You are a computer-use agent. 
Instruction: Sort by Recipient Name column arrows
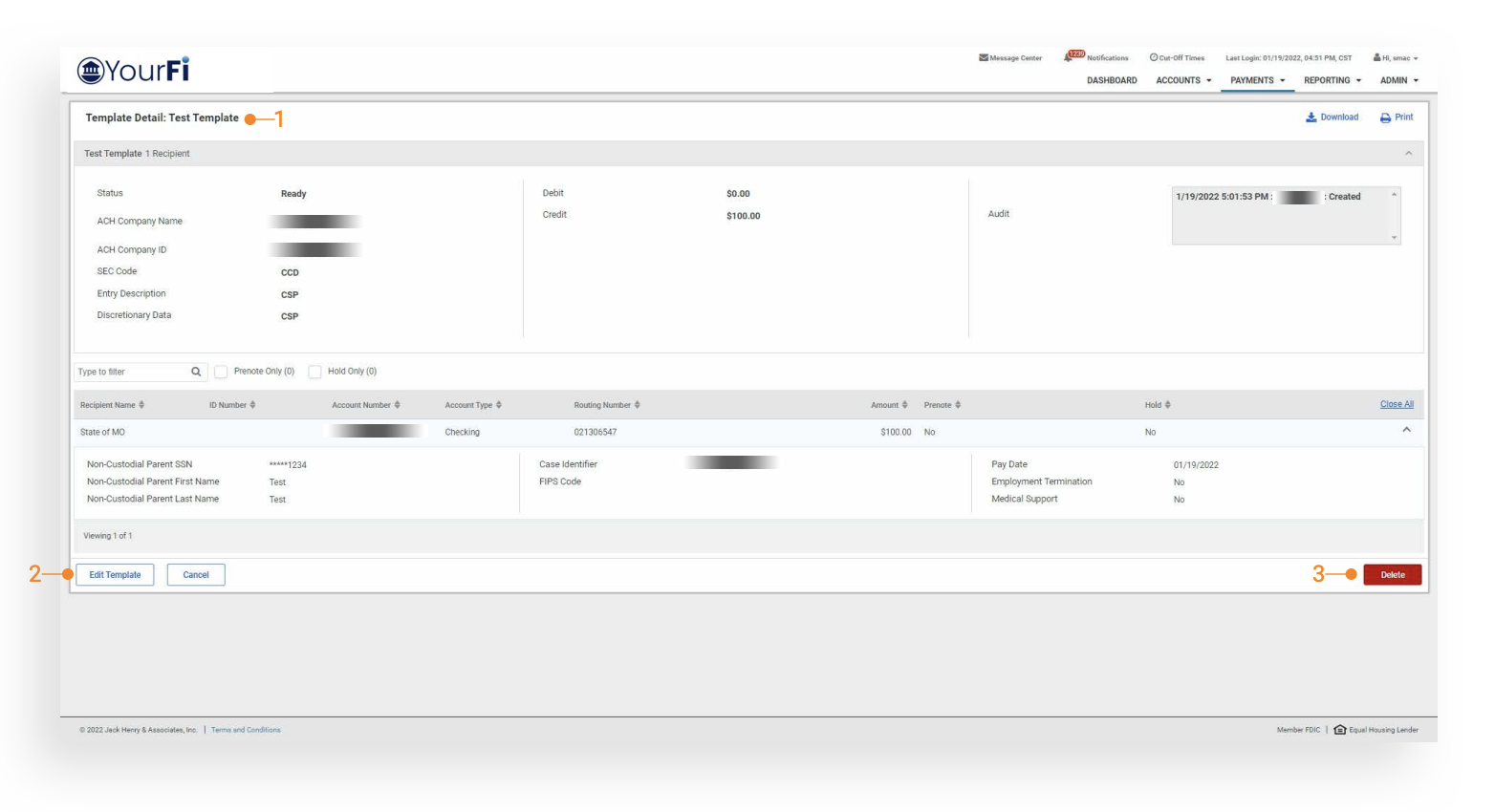pos(141,405)
